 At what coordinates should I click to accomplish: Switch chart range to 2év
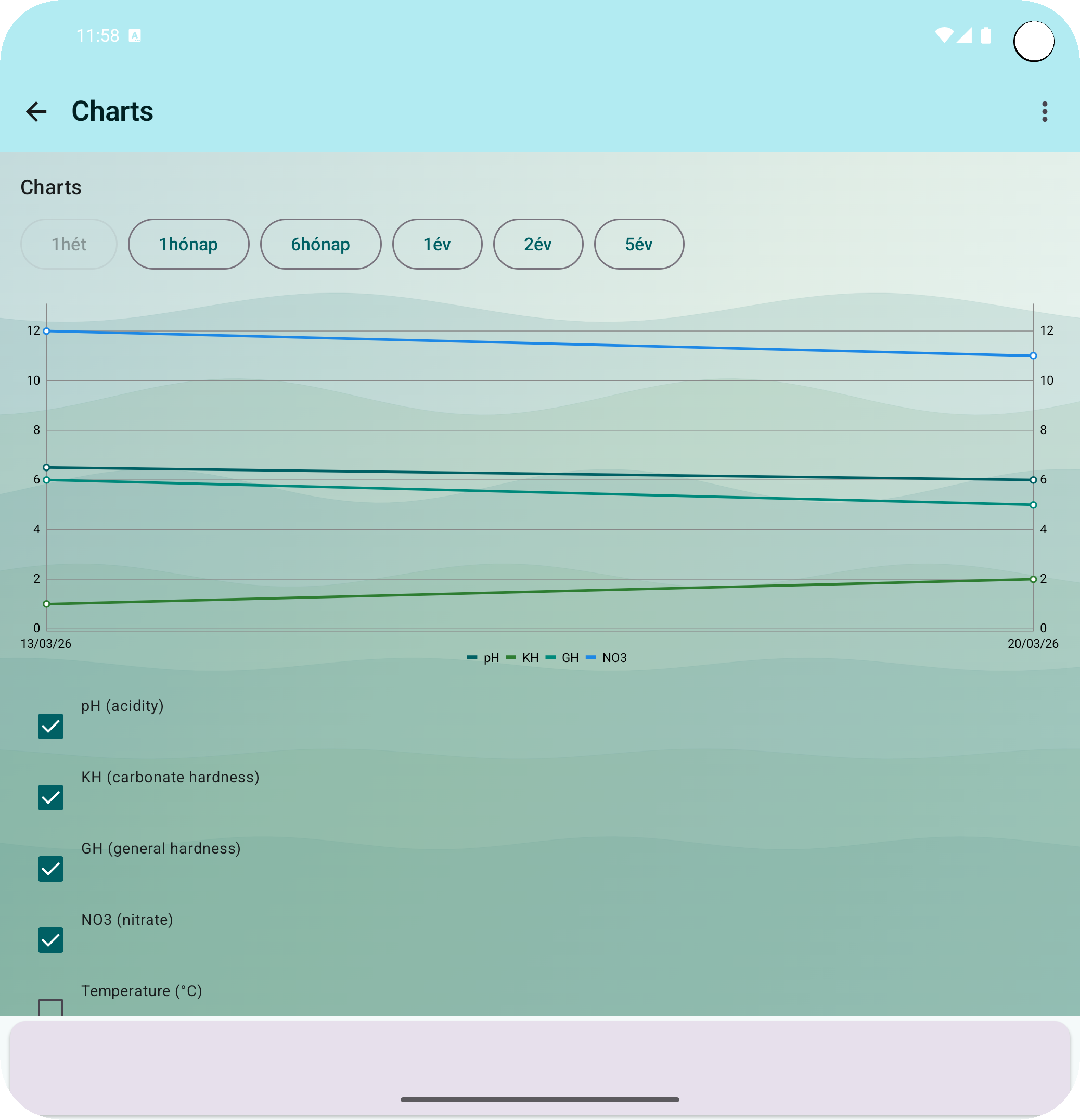[538, 245]
